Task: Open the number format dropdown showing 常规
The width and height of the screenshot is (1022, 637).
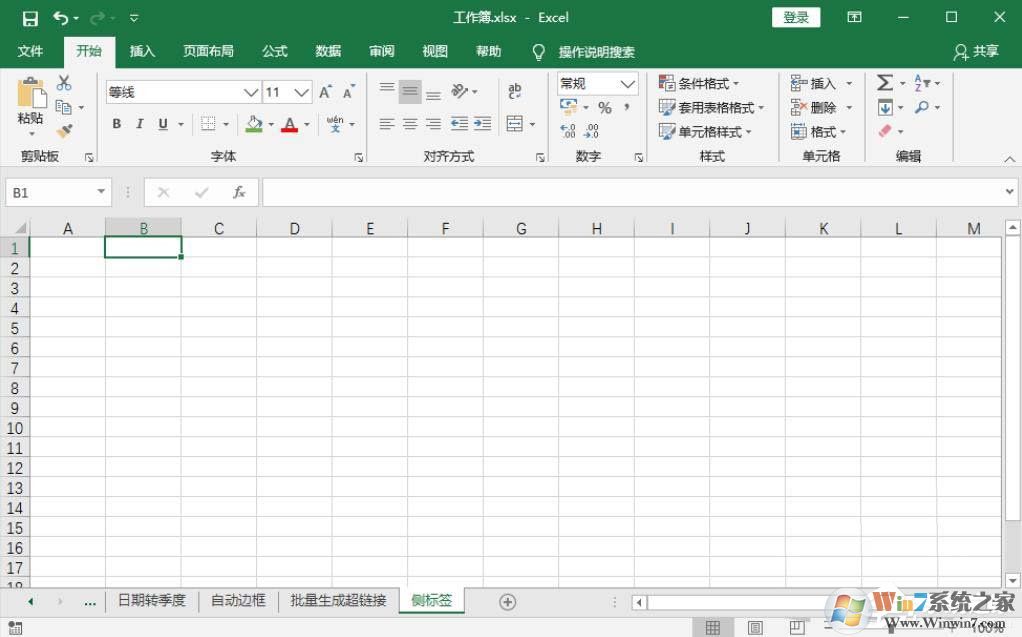Action: click(x=625, y=83)
